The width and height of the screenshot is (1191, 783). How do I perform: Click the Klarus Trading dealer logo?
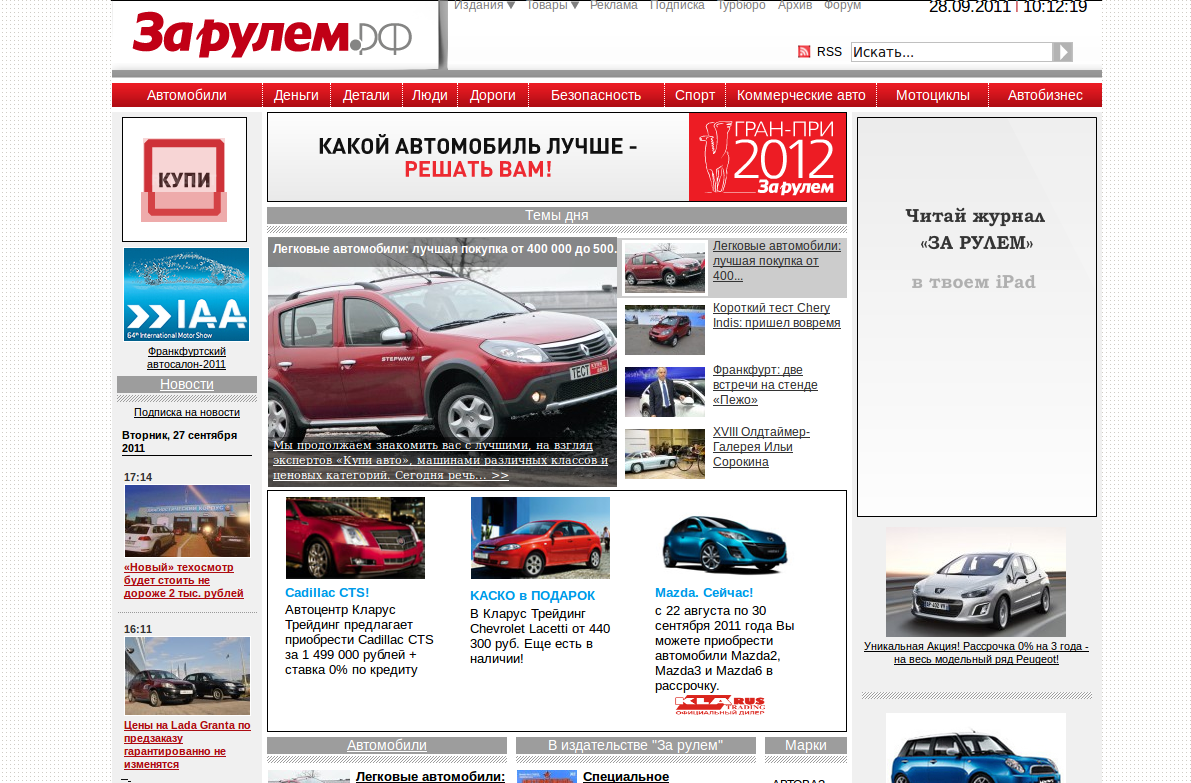pos(720,705)
